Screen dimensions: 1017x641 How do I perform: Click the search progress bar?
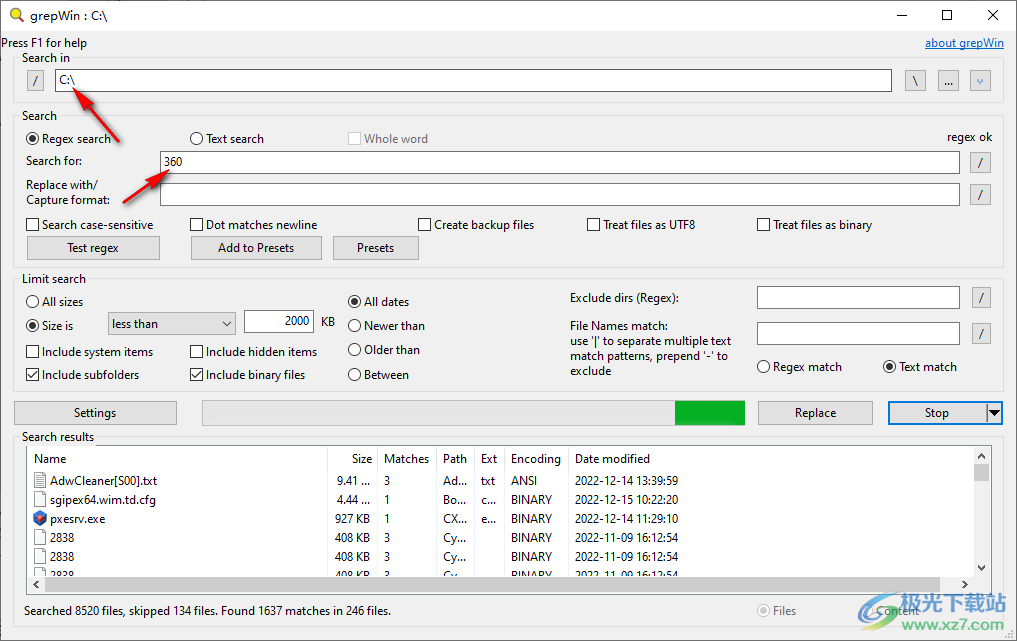[473, 413]
